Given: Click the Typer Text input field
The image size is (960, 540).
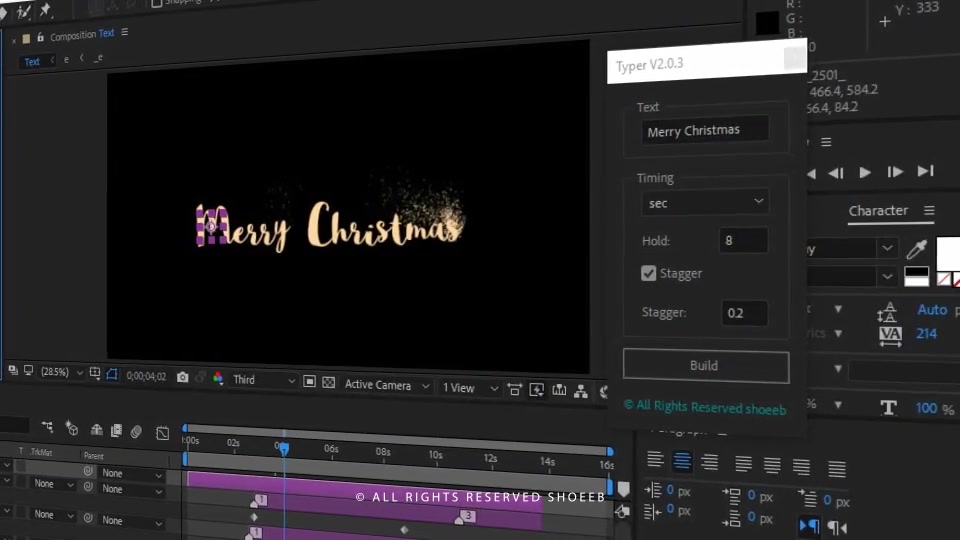Looking at the screenshot, I should 705,130.
